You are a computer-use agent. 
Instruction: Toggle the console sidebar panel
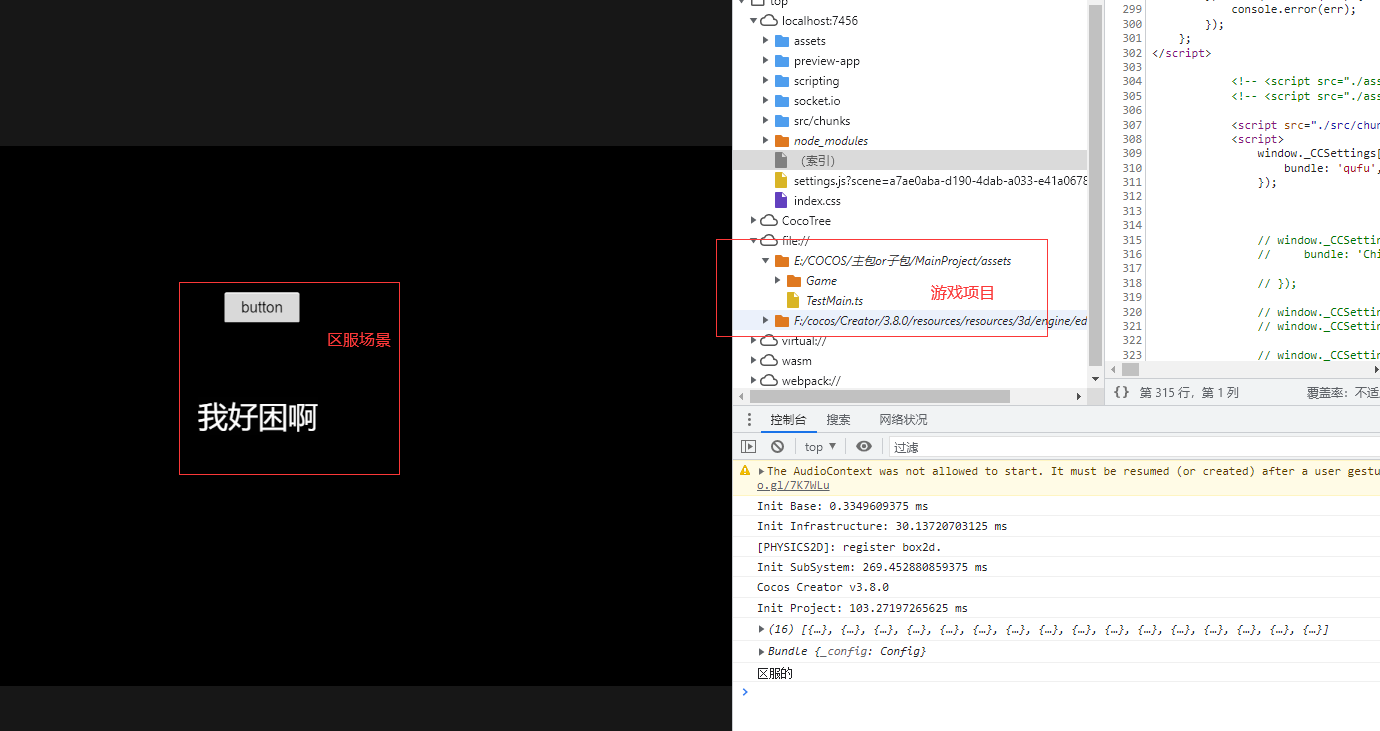coord(748,447)
